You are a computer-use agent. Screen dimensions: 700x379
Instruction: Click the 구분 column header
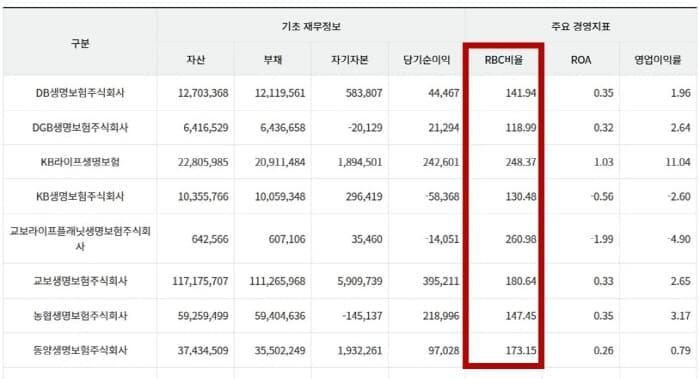(x=80, y=43)
